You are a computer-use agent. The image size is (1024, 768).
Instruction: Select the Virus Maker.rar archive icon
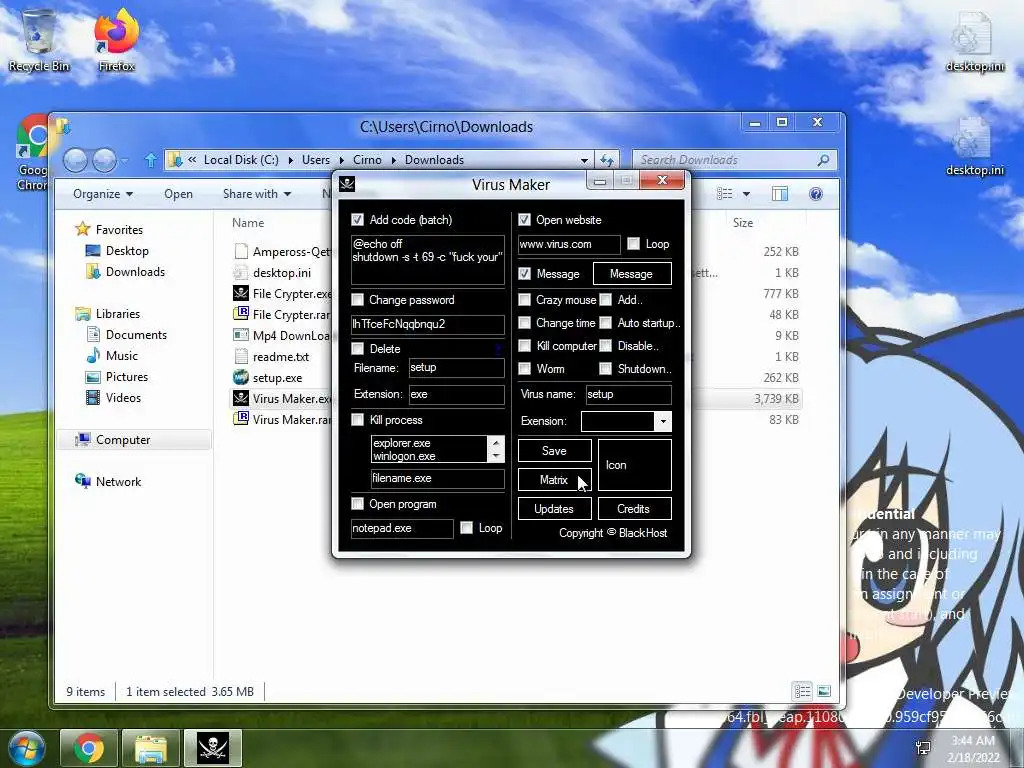(241, 419)
